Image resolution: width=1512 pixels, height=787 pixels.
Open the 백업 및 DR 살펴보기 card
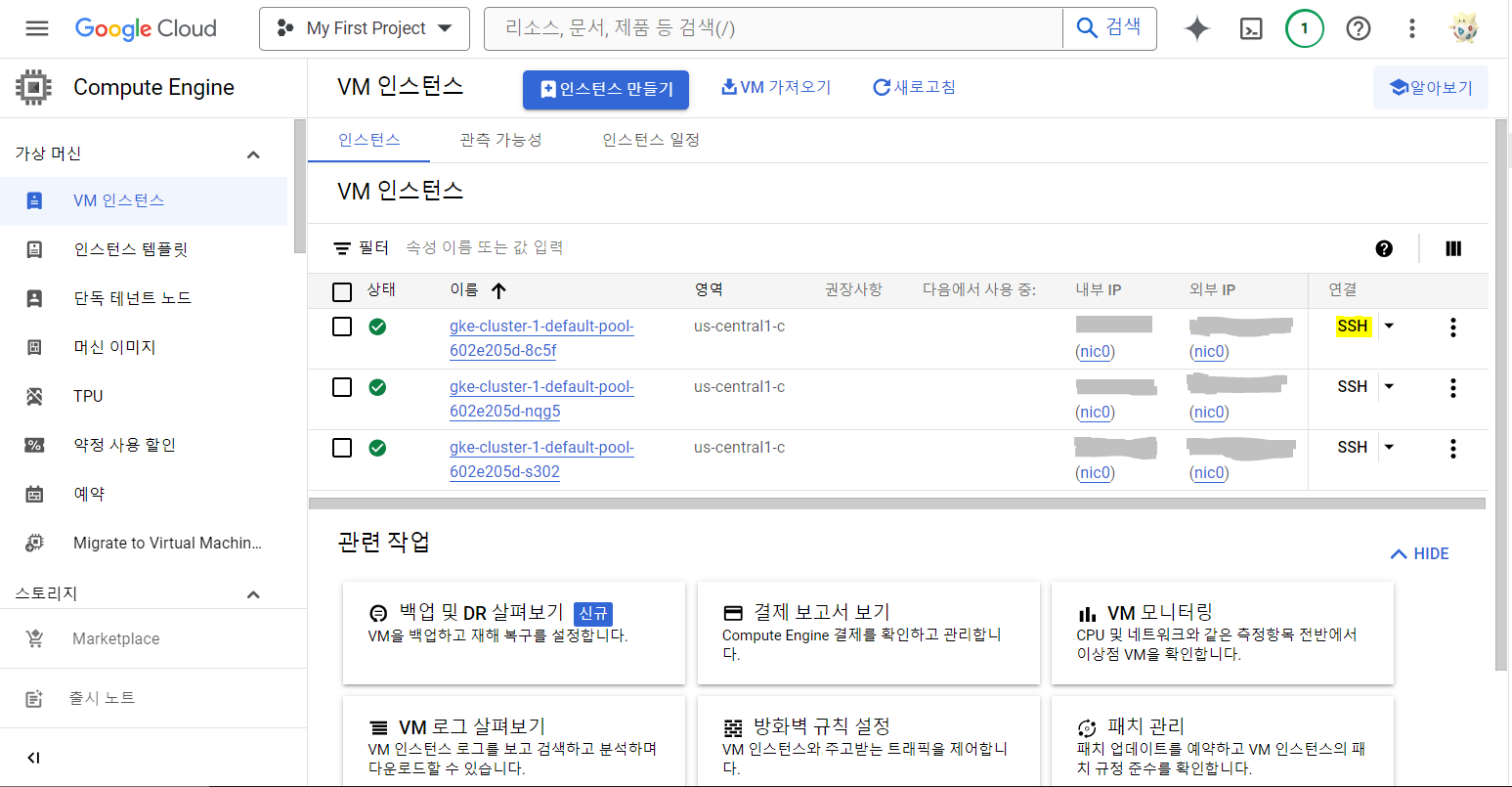tap(514, 633)
